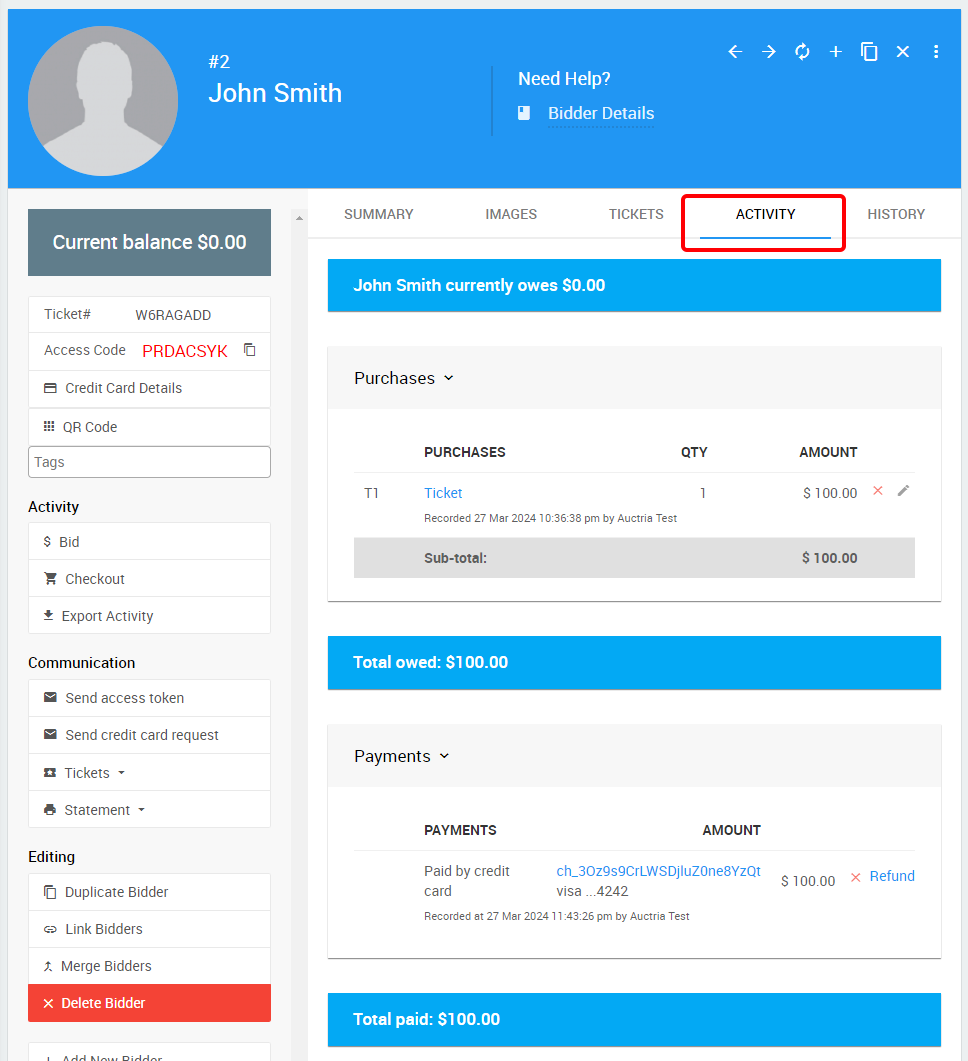Delete the Ticket purchase with red X
The image size is (968, 1061).
click(878, 491)
